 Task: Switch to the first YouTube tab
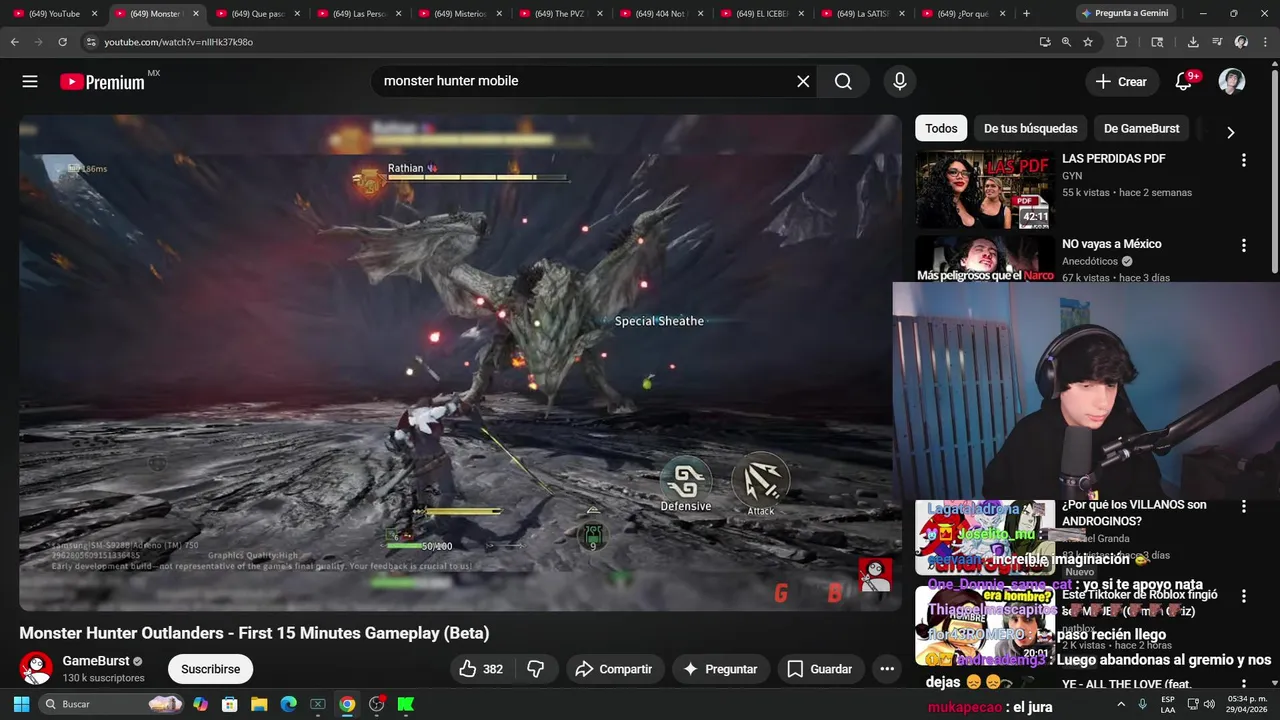coord(54,14)
